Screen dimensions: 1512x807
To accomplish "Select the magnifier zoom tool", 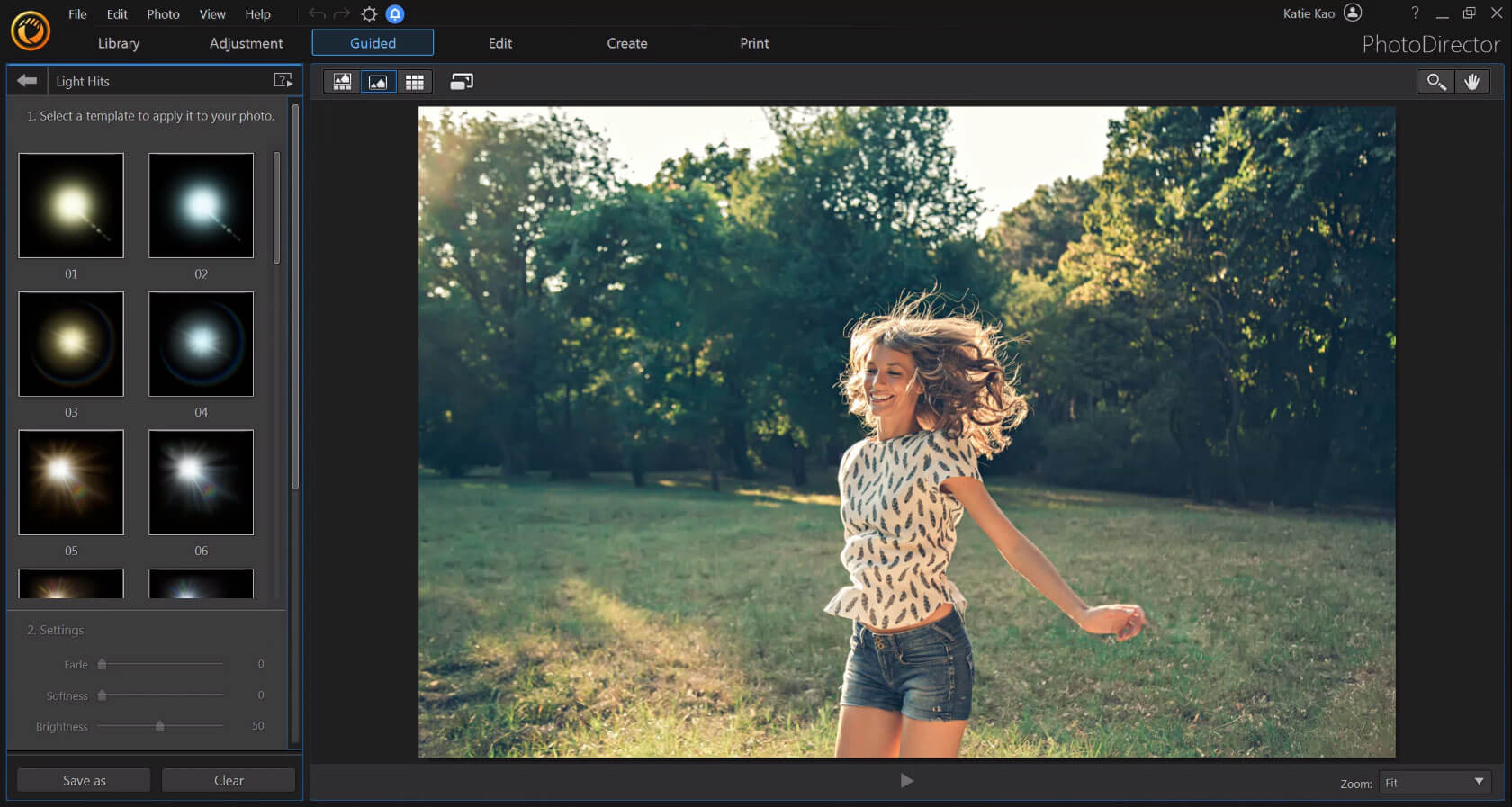I will pyautogui.click(x=1436, y=82).
